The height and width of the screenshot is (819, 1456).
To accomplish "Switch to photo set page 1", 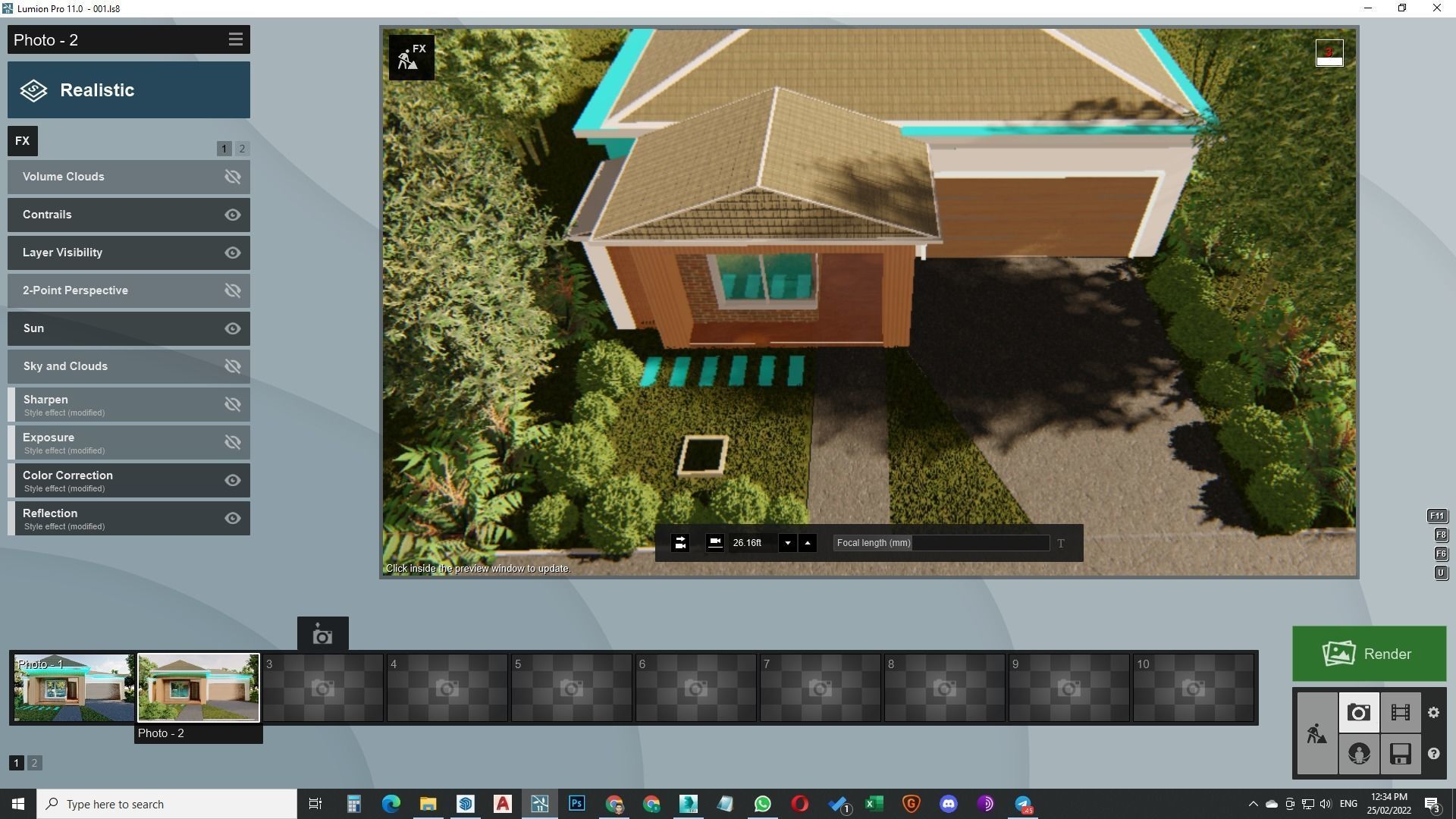I will pyautogui.click(x=16, y=763).
